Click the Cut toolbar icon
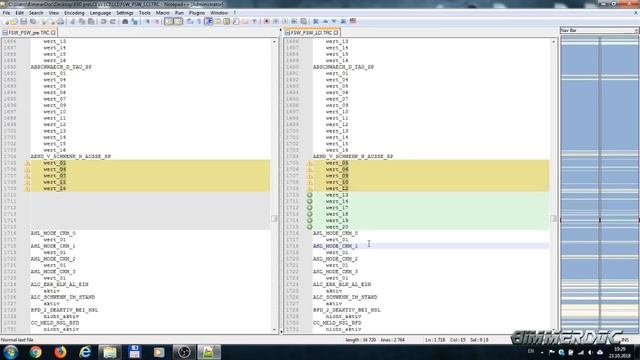Screen dimensions: 640x360 [x=73, y=21]
